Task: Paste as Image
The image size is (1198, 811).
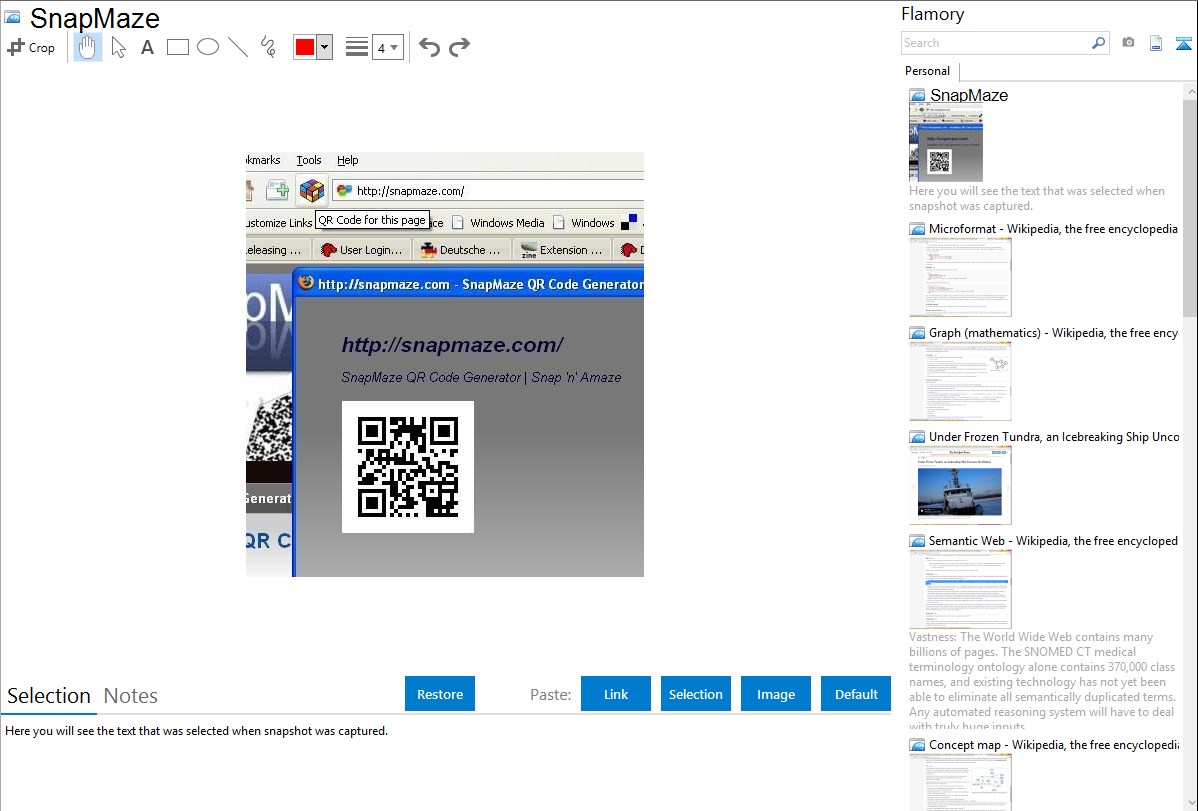Action: pos(776,694)
